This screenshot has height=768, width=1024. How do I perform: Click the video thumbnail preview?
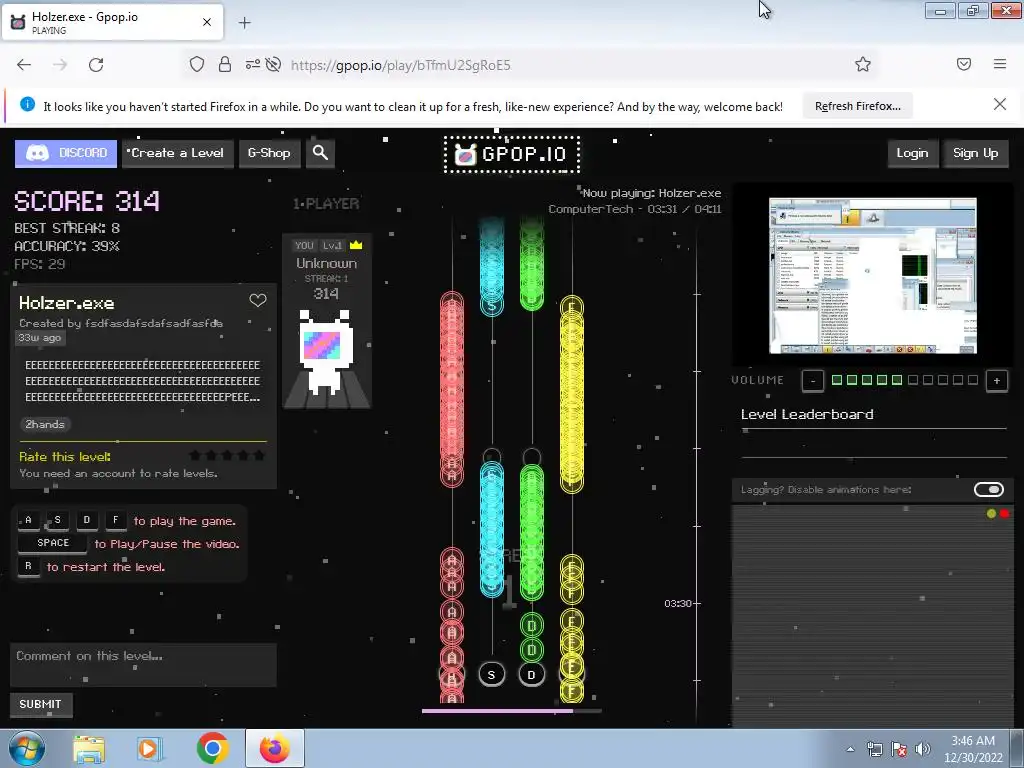pyautogui.click(x=873, y=276)
